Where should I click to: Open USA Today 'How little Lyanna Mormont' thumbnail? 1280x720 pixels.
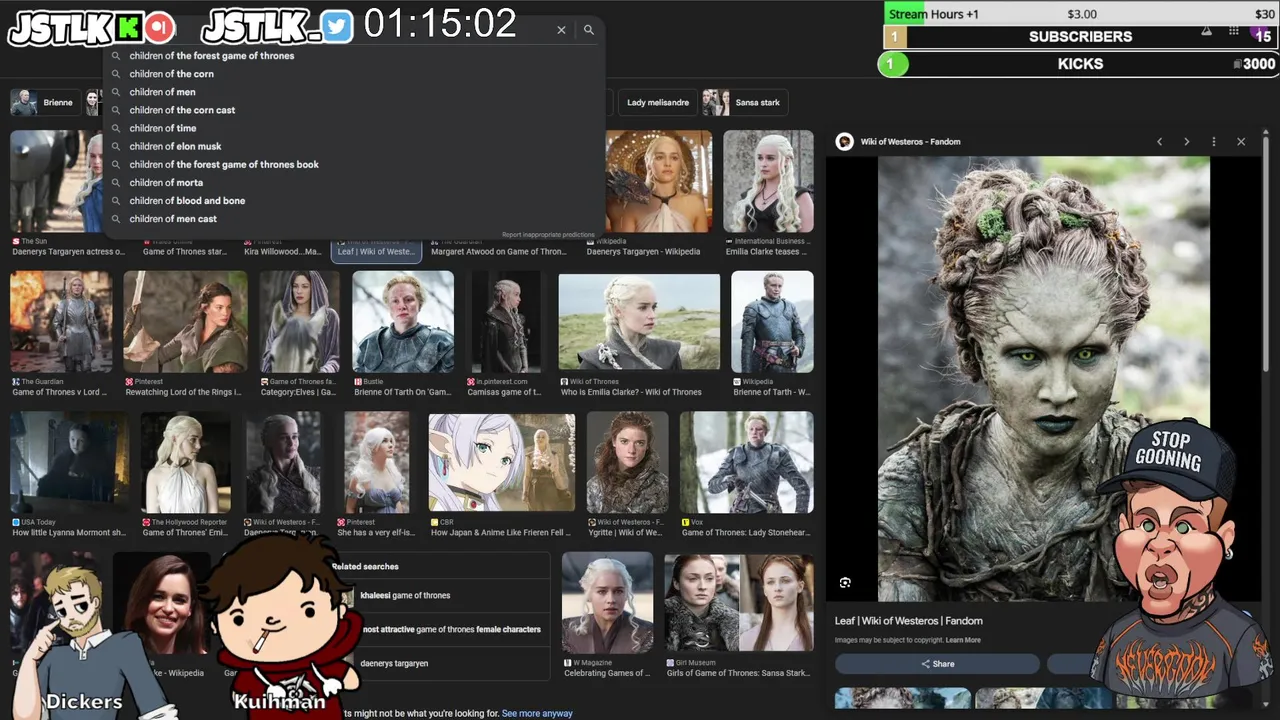69,463
